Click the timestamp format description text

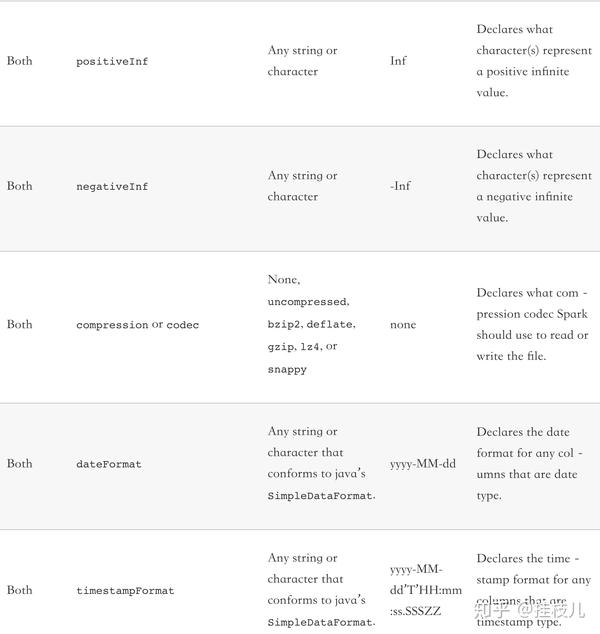coord(532,580)
